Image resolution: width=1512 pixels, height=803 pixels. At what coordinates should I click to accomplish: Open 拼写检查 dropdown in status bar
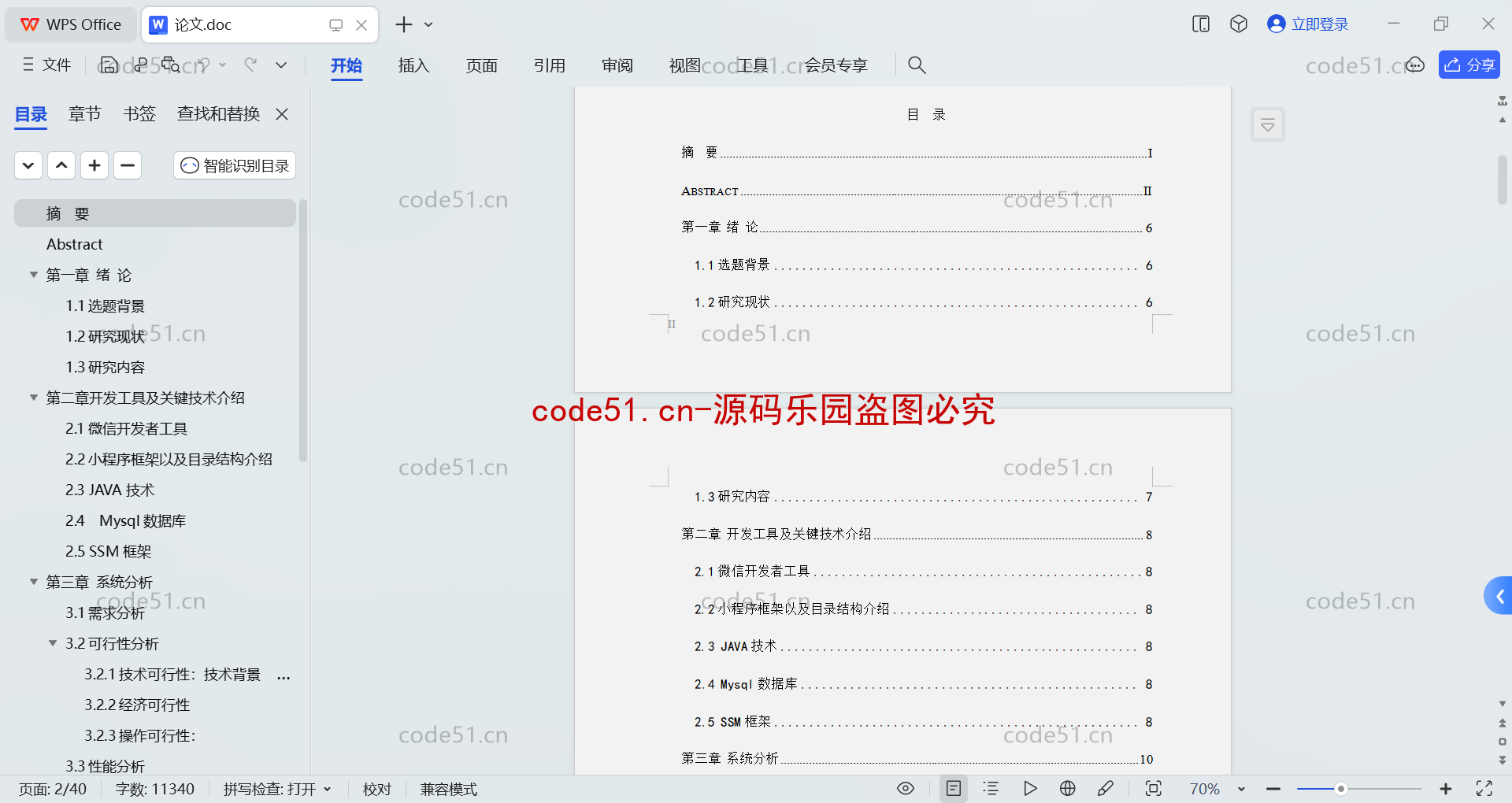click(277, 789)
